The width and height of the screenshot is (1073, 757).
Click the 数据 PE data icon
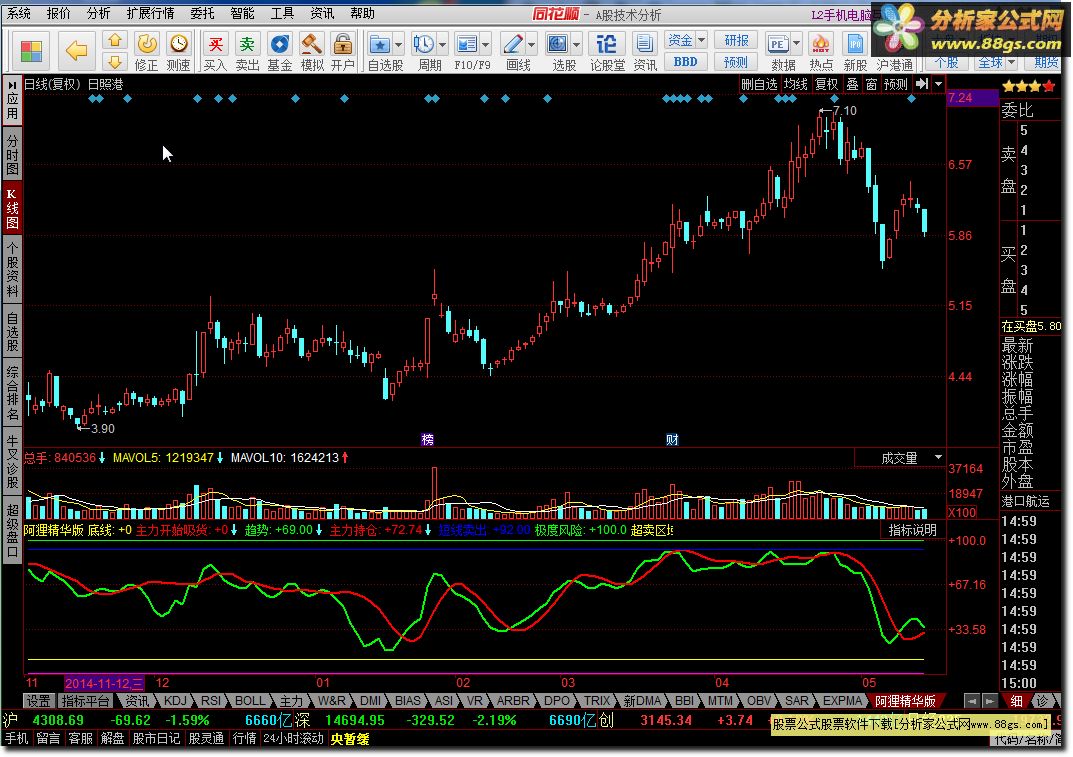click(x=777, y=44)
